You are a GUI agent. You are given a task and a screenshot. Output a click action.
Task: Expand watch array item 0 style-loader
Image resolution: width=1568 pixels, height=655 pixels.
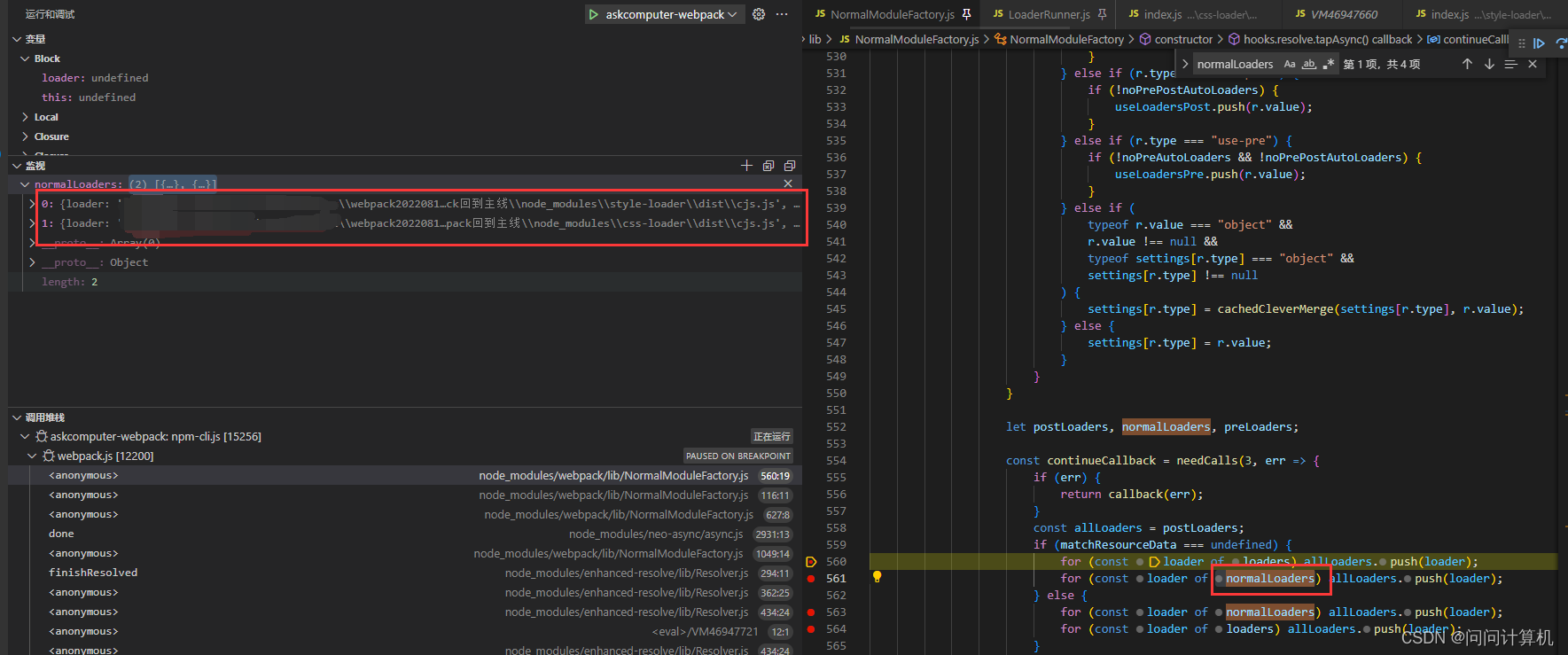pos(33,204)
